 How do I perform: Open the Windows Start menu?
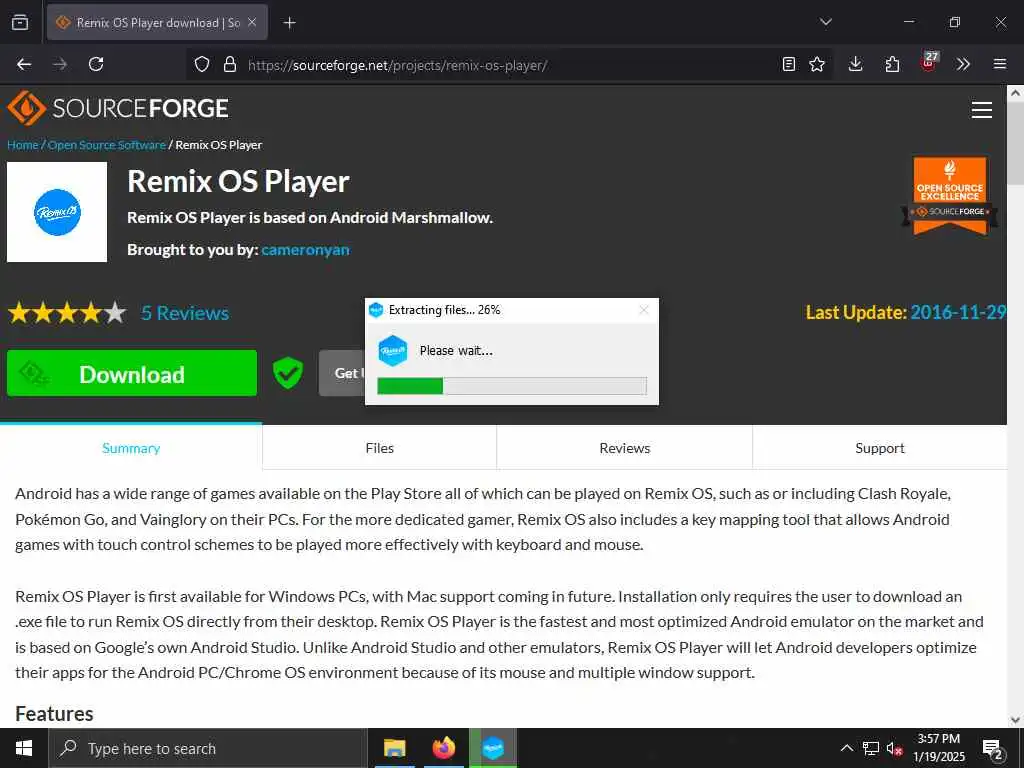(x=24, y=748)
